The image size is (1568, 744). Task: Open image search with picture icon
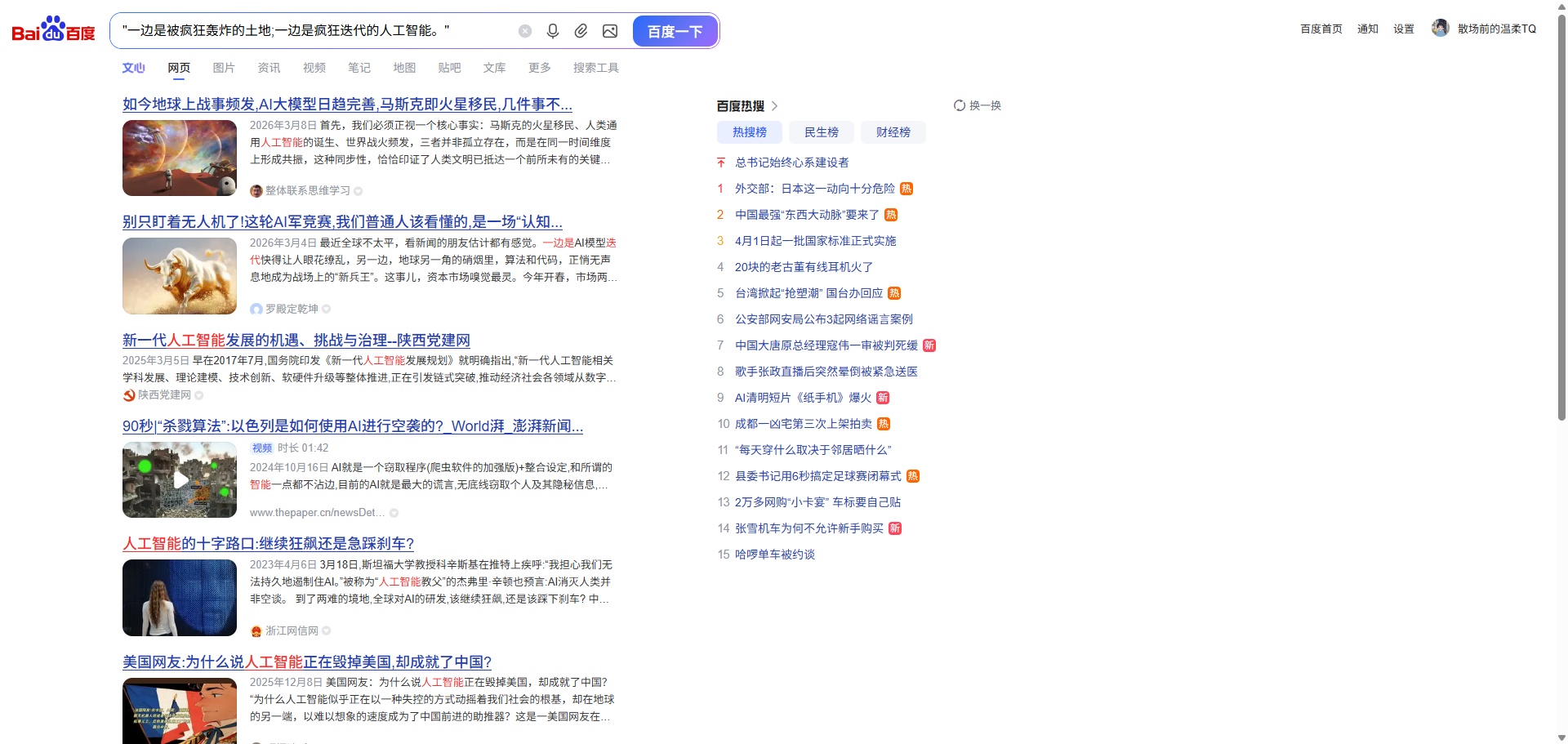(x=610, y=31)
